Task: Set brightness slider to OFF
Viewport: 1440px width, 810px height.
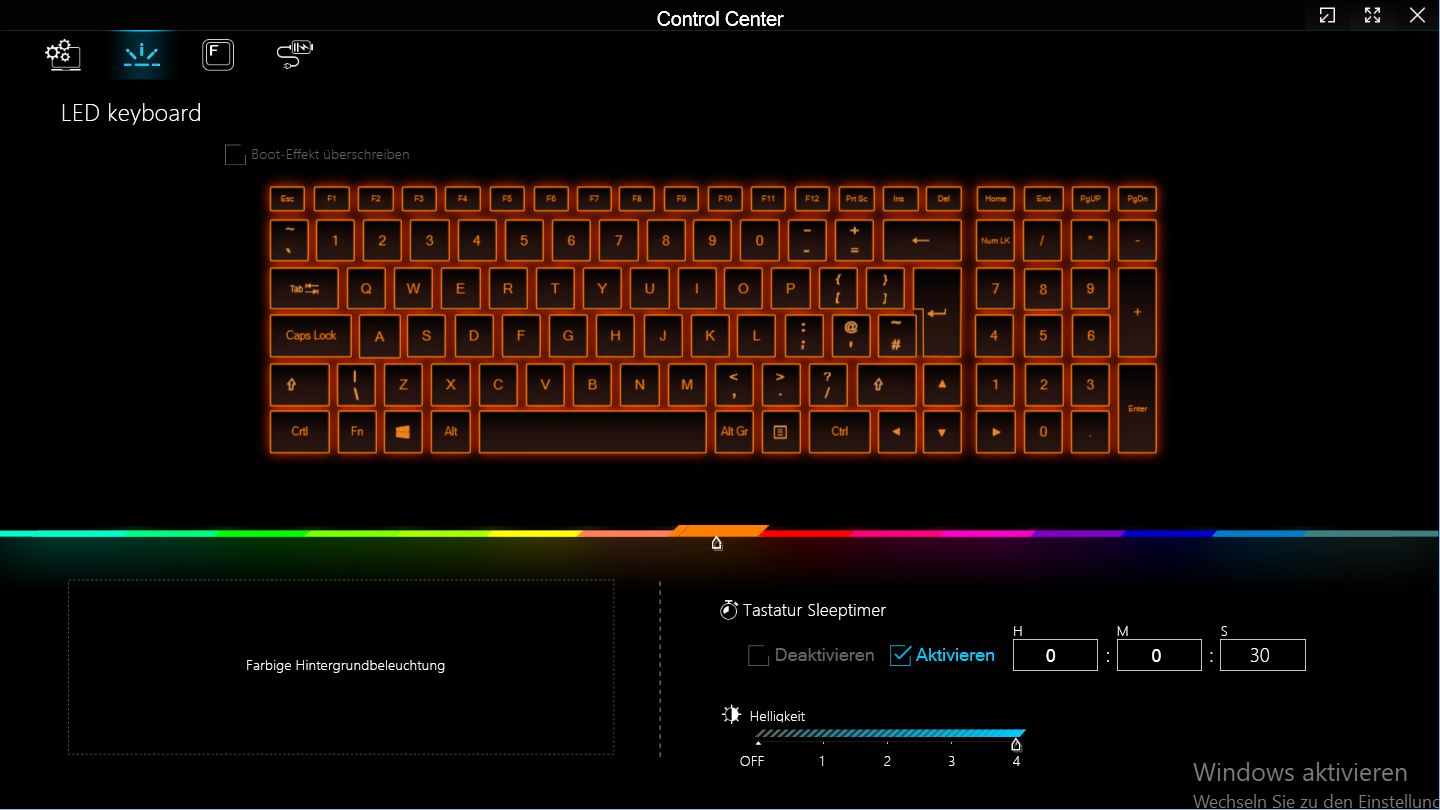Action: (x=758, y=742)
